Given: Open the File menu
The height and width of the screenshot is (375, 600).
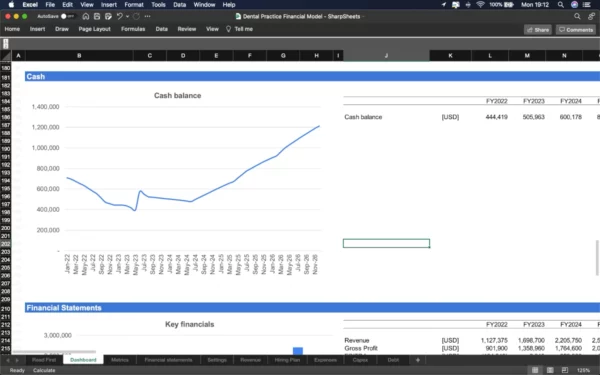Looking at the screenshot, I should click(x=50, y=5).
